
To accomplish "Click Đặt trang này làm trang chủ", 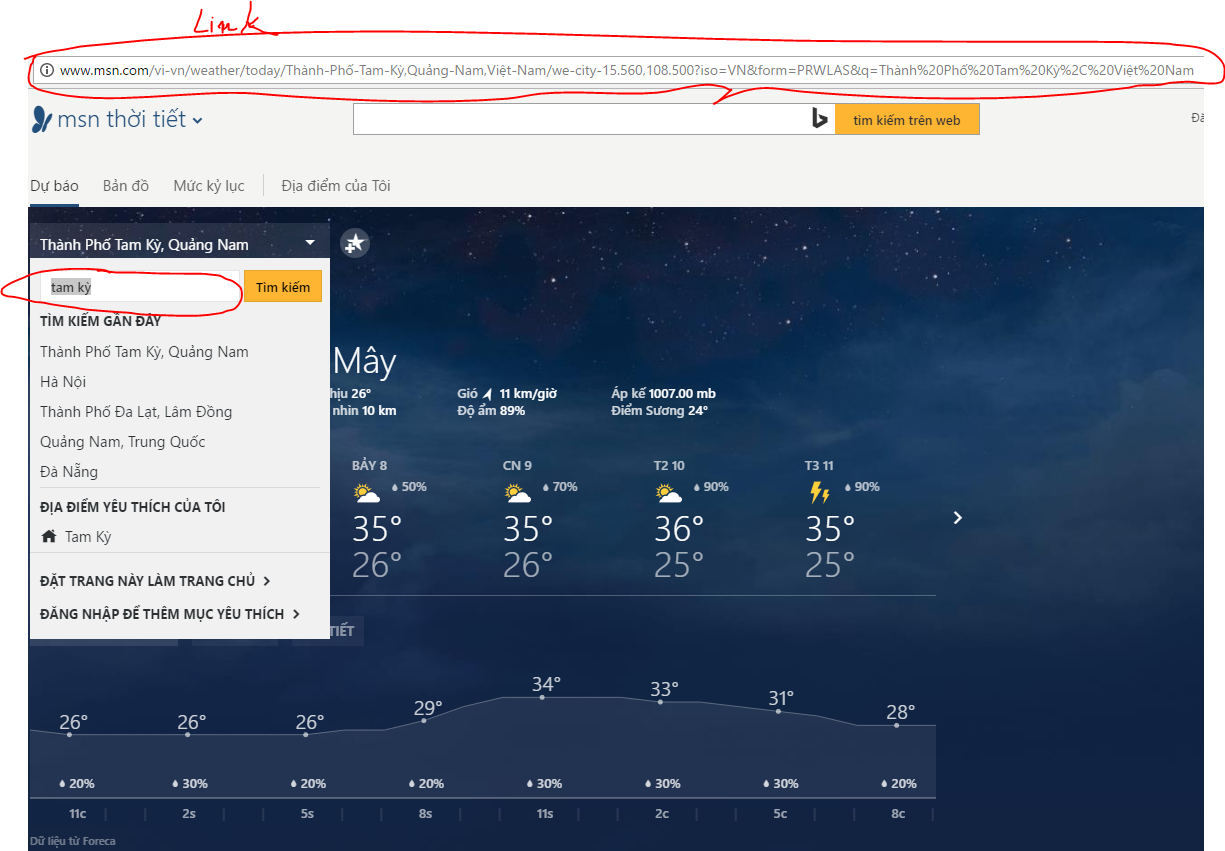I will point(155,581).
